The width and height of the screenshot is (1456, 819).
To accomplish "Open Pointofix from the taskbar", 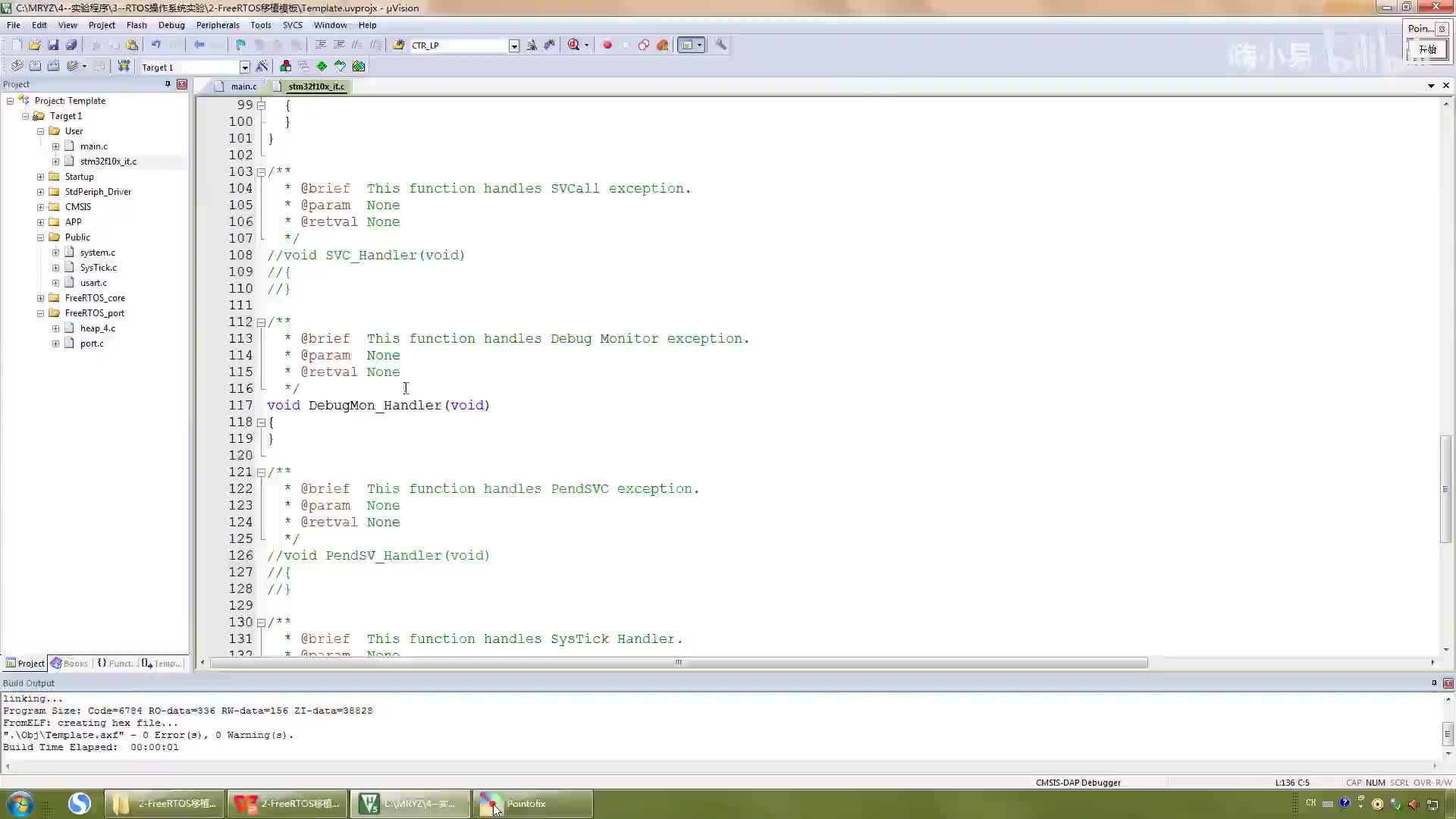I will tap(533, 804).
